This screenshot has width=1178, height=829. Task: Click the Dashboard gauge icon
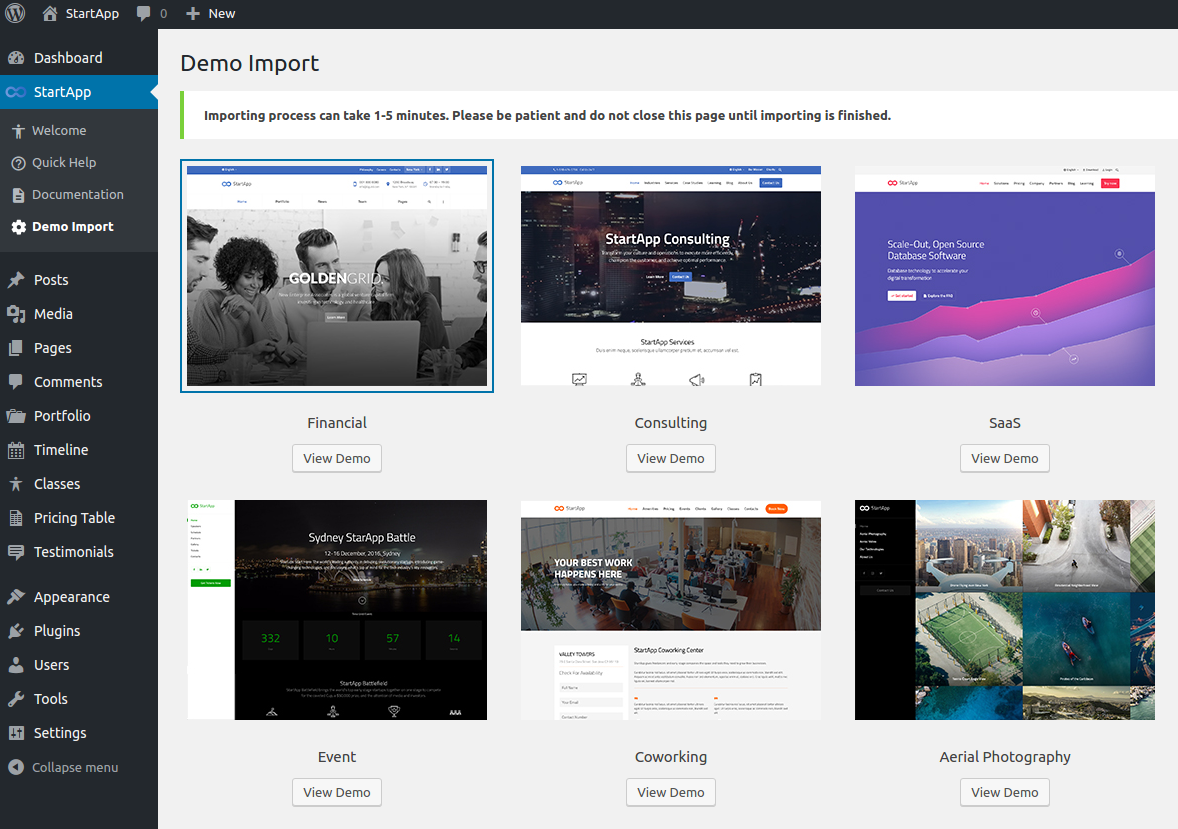(16, 58)
